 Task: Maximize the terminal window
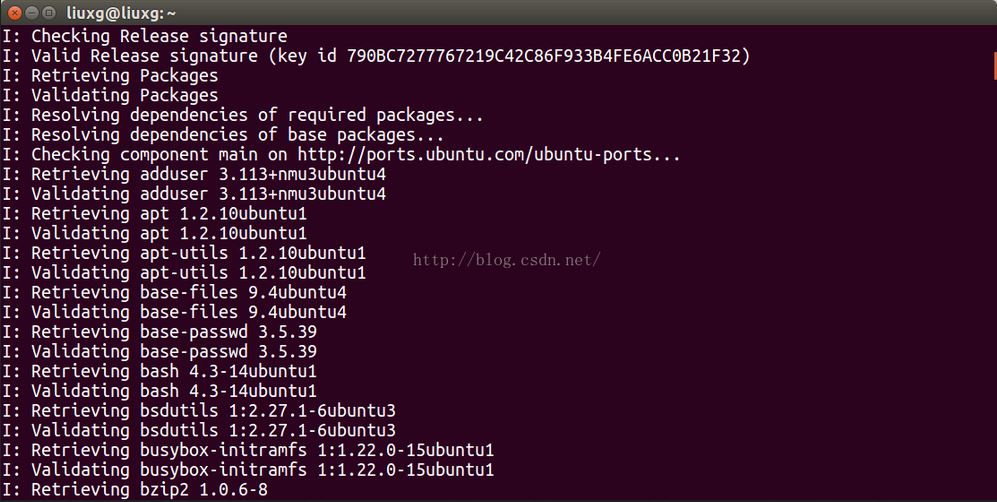point(49,13)
